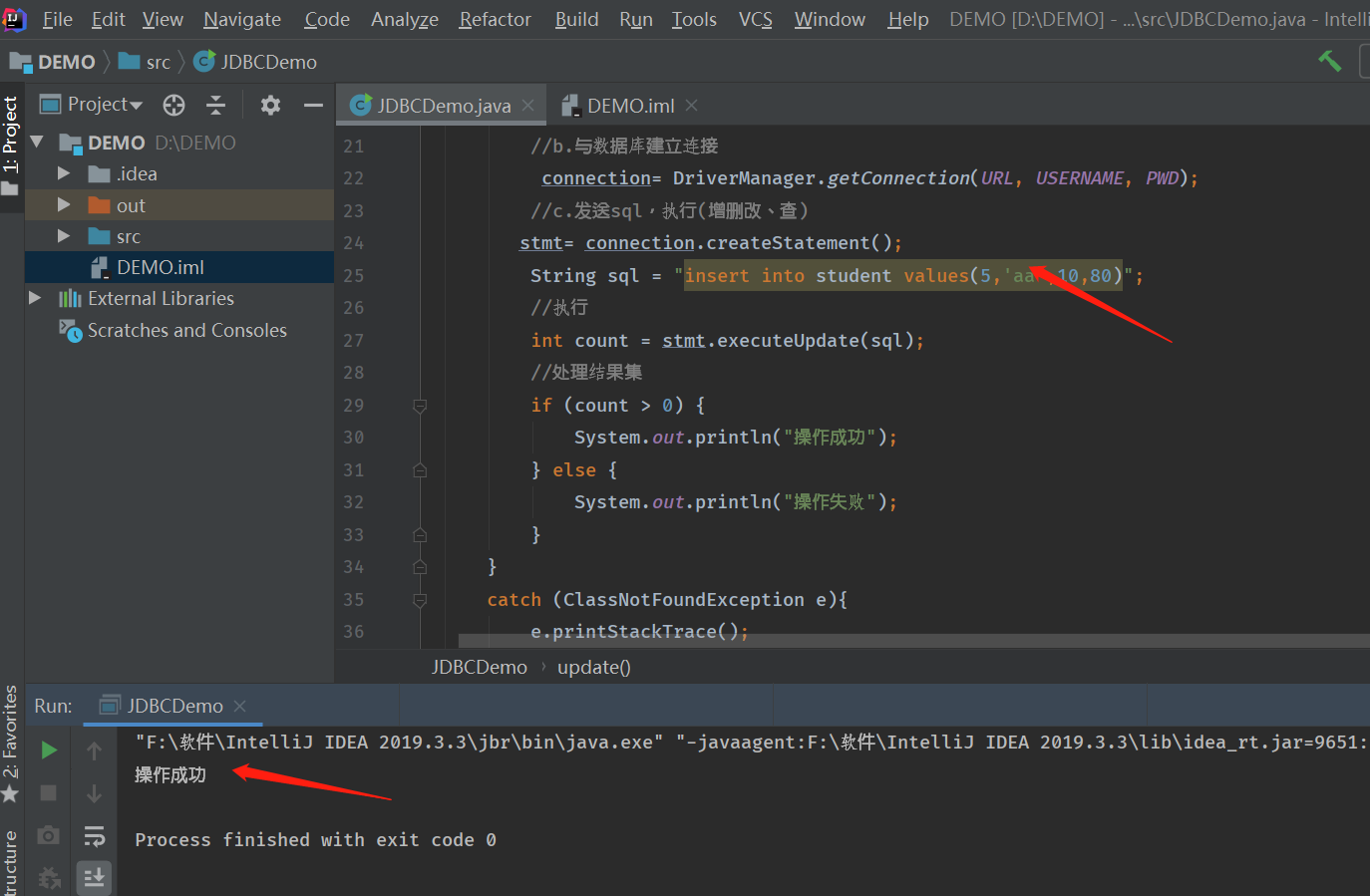Select the JDBCDemo run configuration tab
The height and width of the screenshot is (896, 1370).
172,706
